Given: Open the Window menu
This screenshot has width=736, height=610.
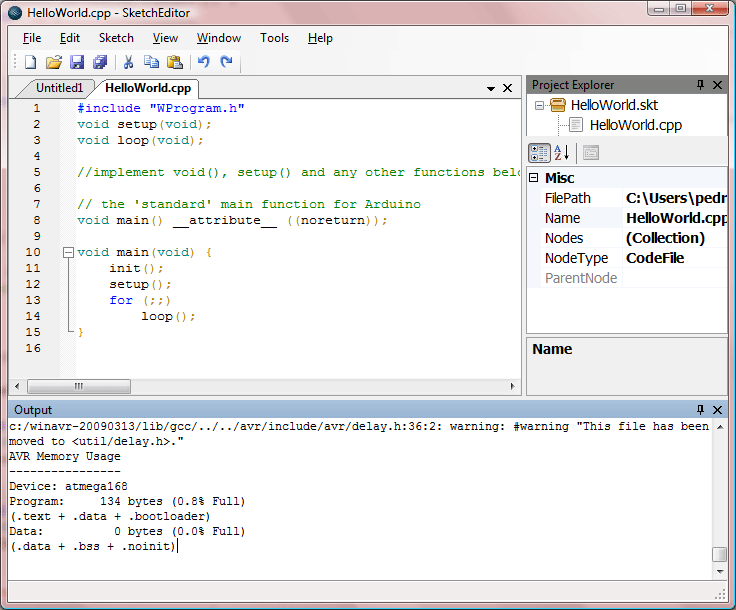Looking at the screenshot, I should tap(219, 38).
